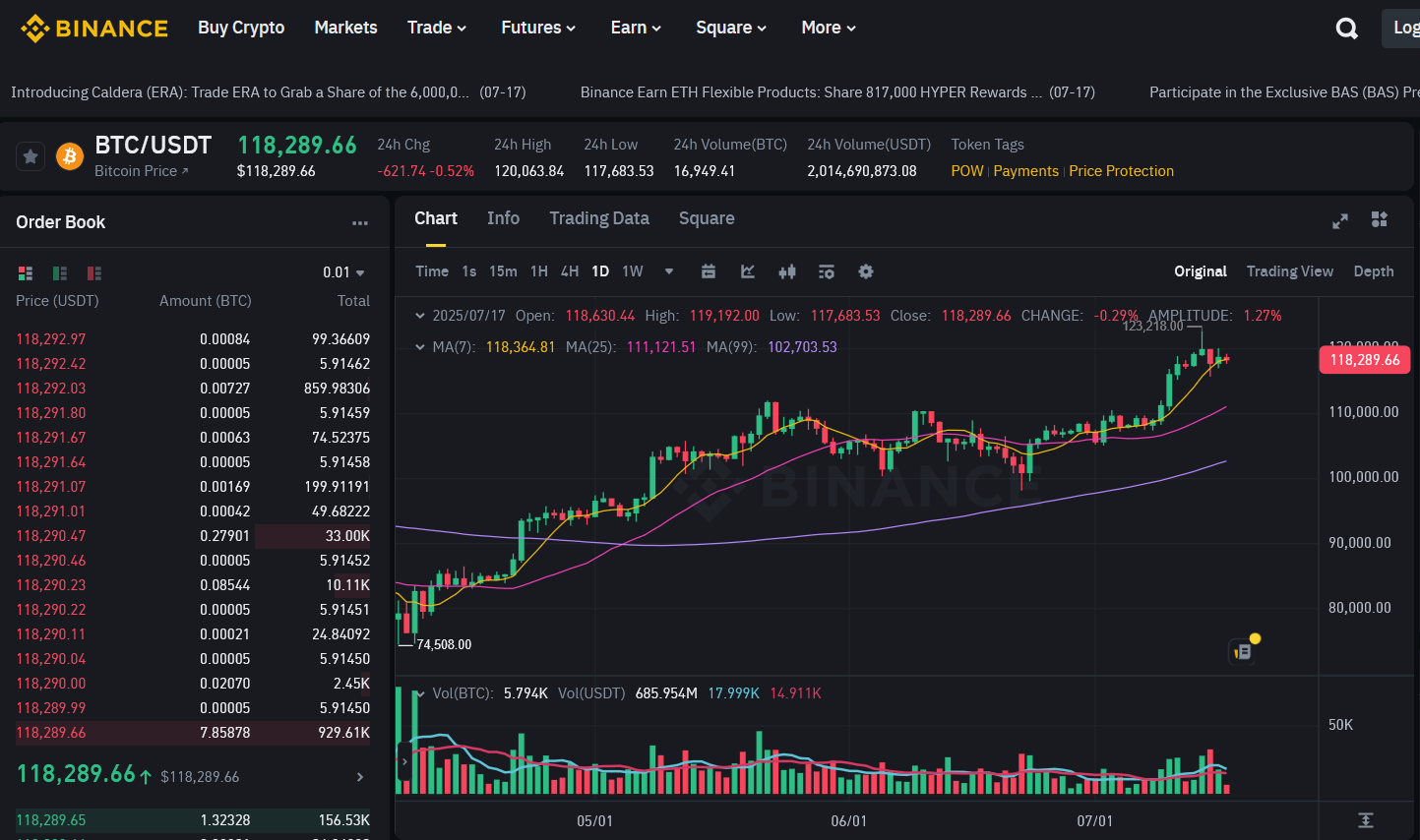Collapse the OHLC date info chevron

tap(420, 316)
